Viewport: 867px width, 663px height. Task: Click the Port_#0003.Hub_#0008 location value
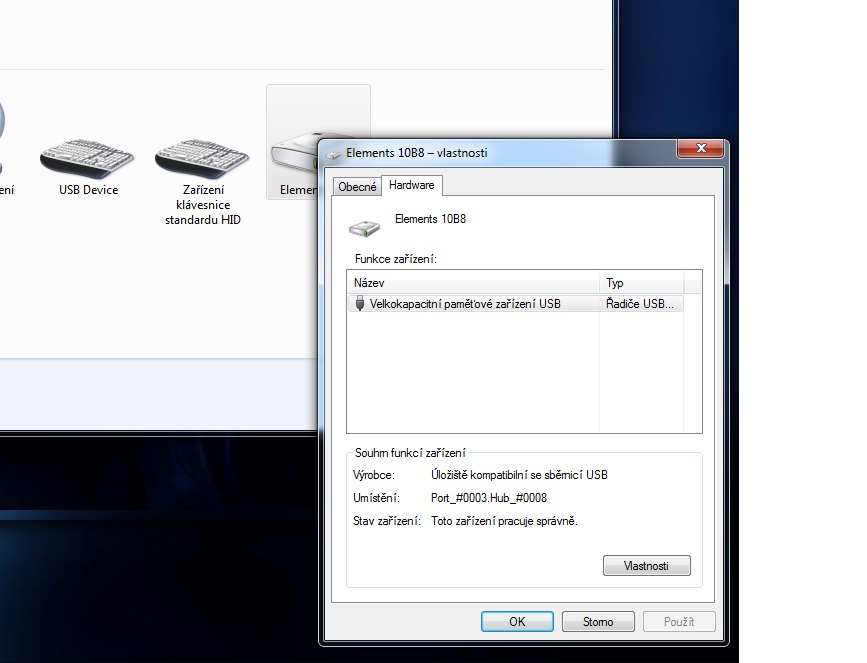pos(489,498)
